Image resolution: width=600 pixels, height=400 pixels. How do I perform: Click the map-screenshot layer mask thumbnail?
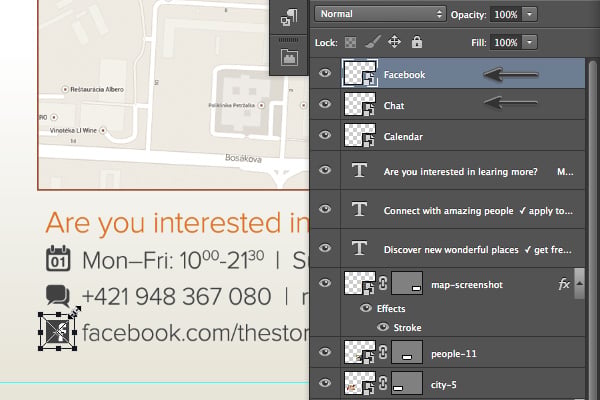pyautogui.click(x=407, y=283)
